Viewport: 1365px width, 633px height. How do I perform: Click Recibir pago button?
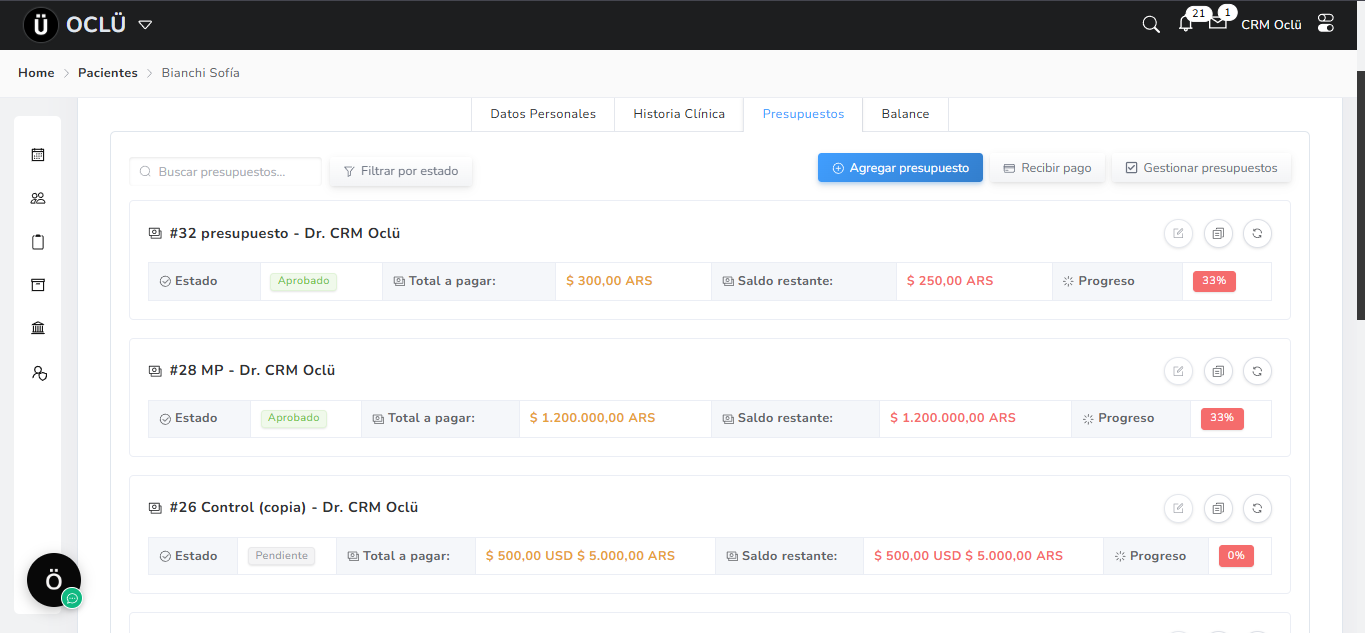[x=1047, y=168]
